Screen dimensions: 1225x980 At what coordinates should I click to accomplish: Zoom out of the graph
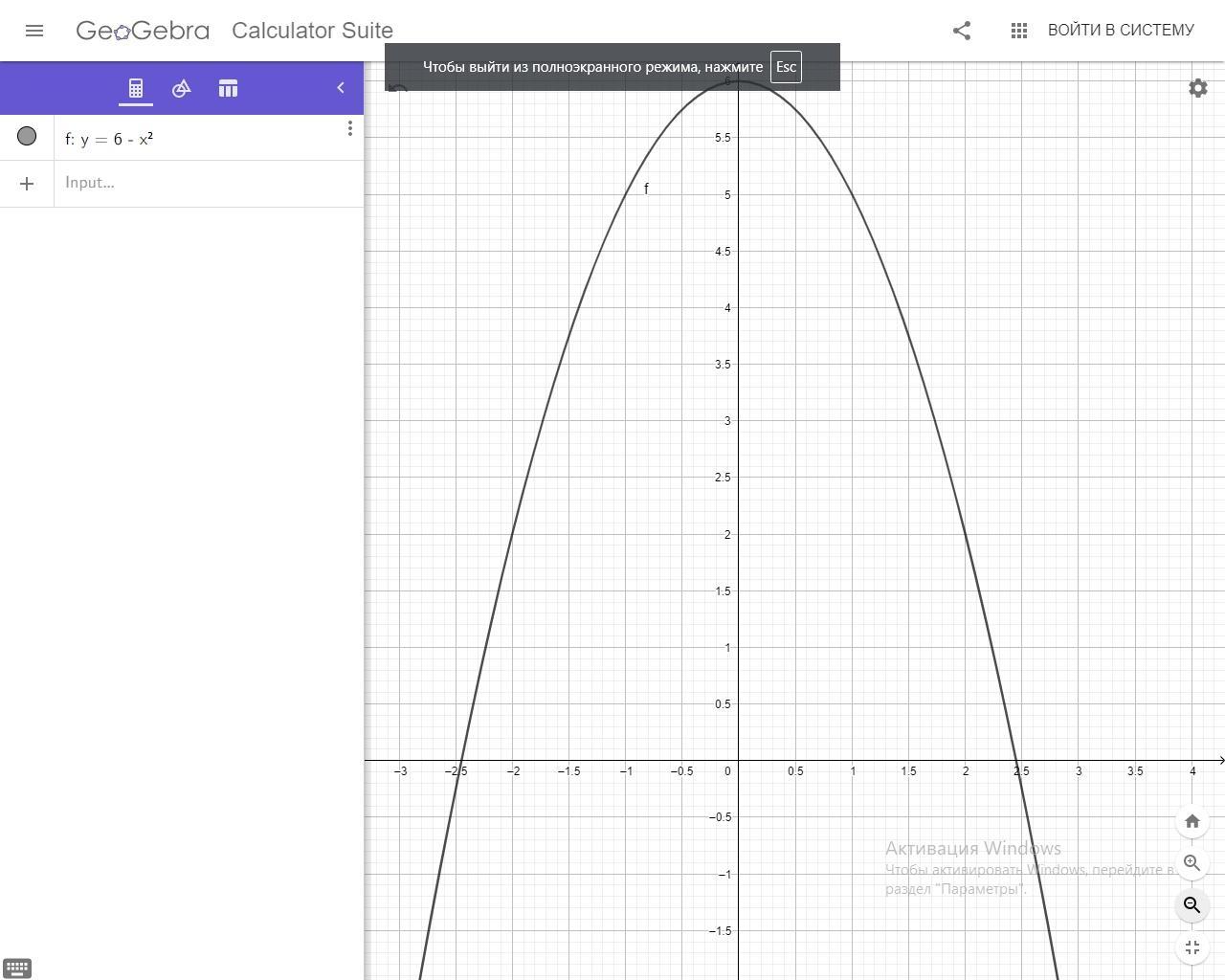pos(1192,905)
